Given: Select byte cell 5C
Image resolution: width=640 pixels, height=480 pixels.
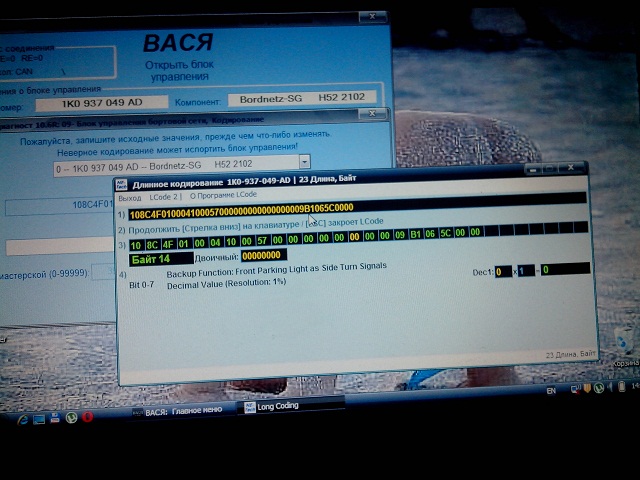Looking at the screenshot, I should pos(445,233).
